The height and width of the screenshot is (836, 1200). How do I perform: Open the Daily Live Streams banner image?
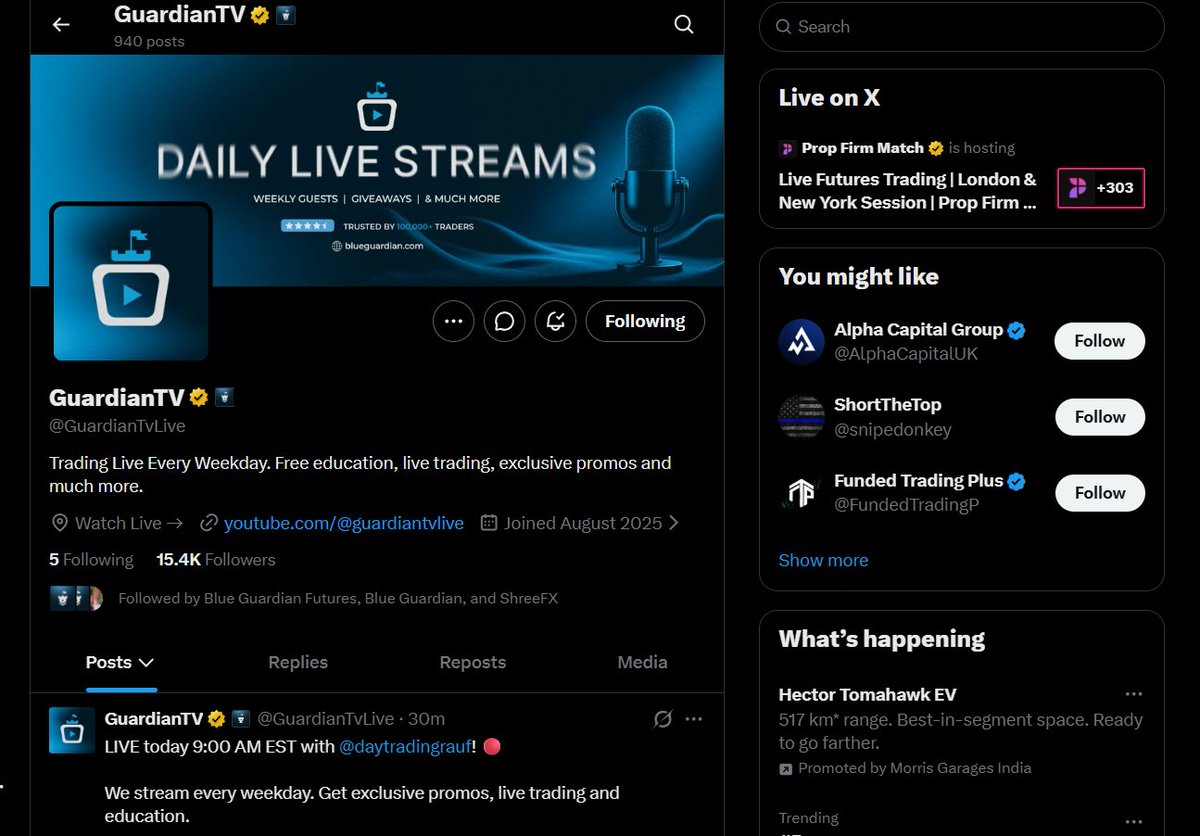pyautogui.click(x=377, y=170)
